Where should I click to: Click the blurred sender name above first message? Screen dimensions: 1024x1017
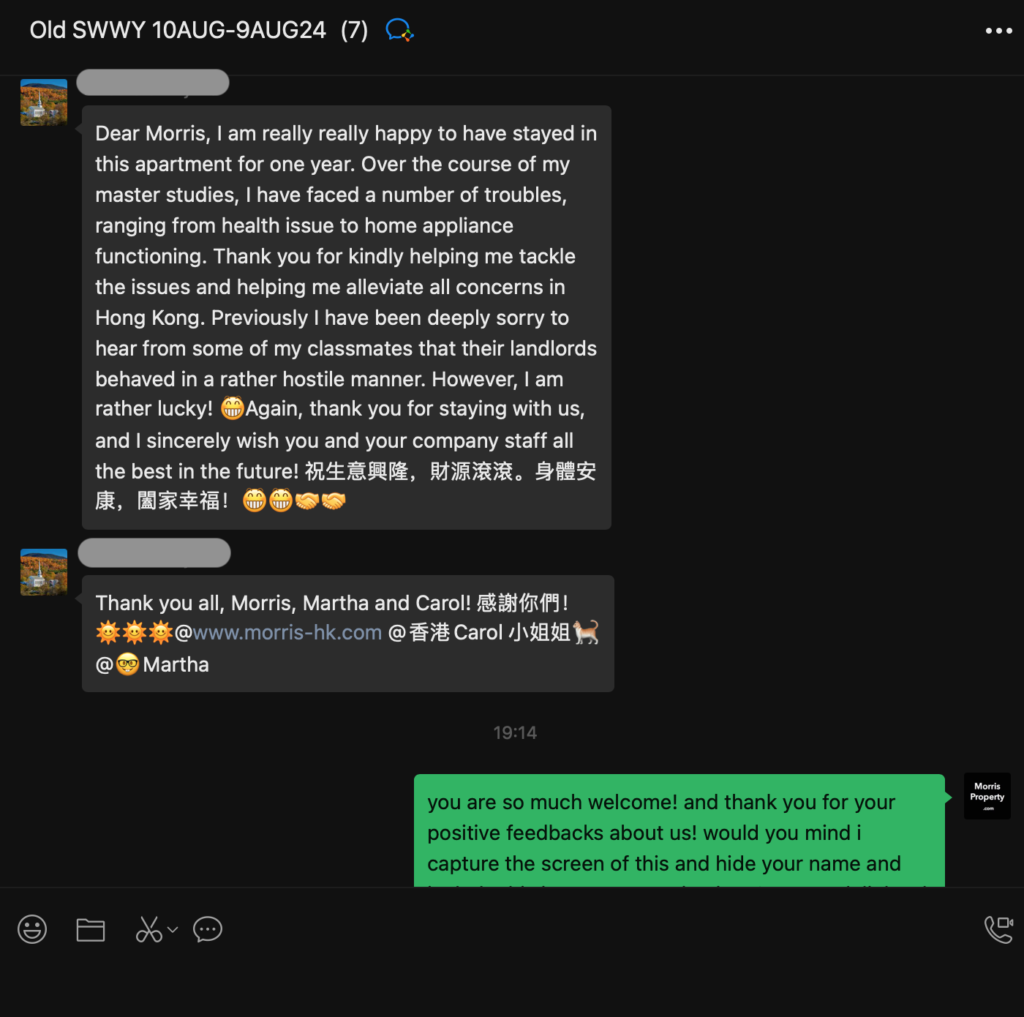(x=153, y=83)
